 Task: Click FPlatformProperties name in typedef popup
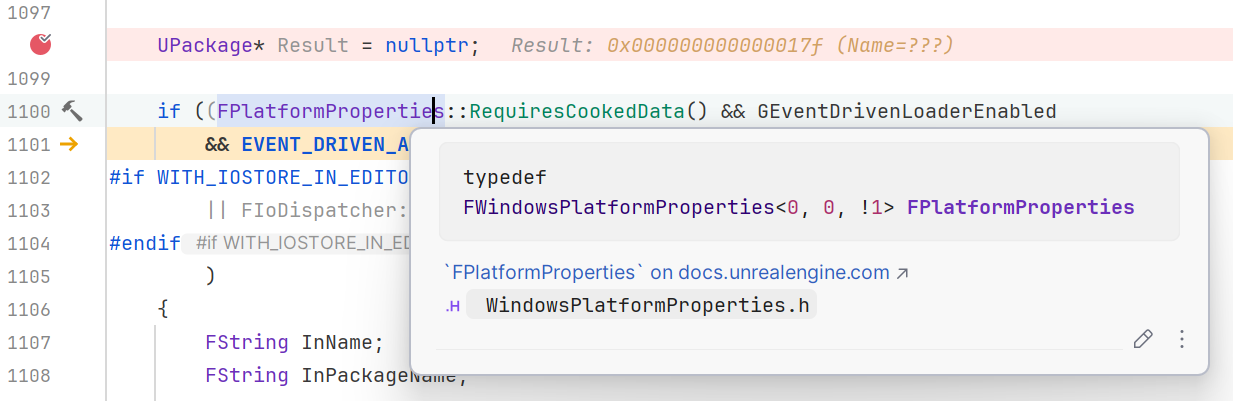[x=1020, y=208]
